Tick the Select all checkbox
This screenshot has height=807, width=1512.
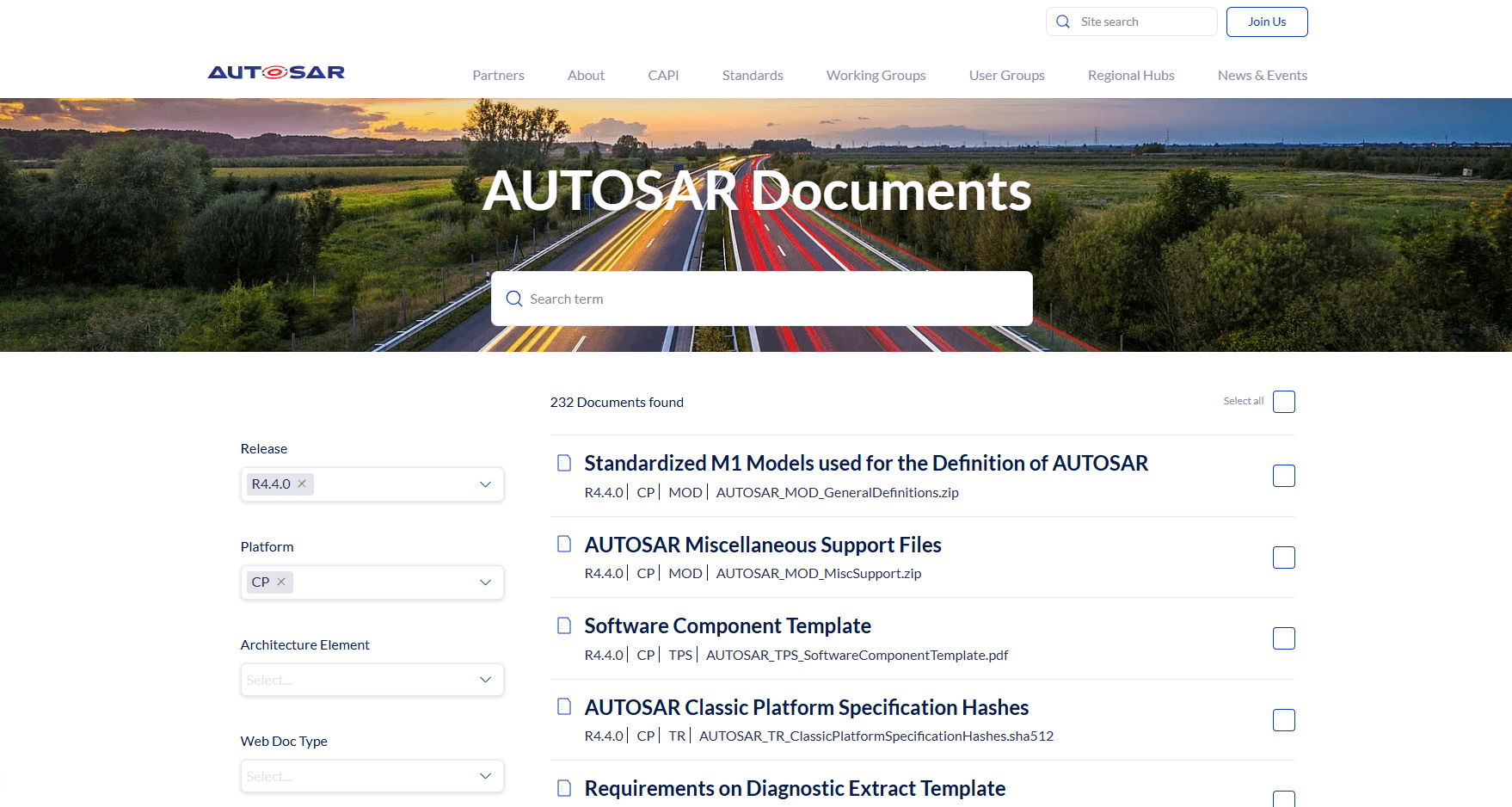click(x=1284, y=402)
